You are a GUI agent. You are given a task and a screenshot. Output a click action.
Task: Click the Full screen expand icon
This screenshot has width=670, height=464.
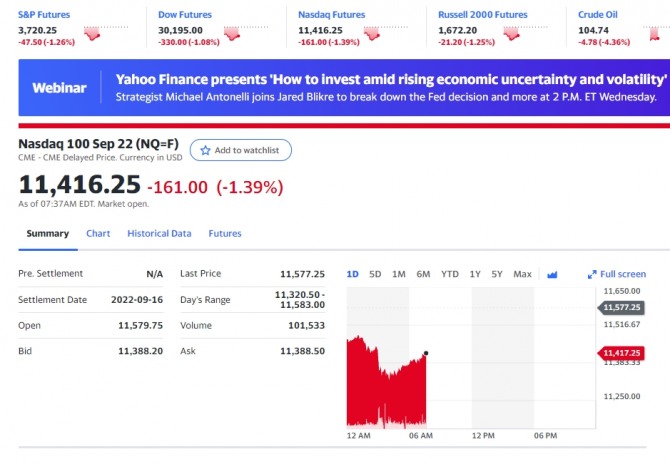click(x=592, y=274)
